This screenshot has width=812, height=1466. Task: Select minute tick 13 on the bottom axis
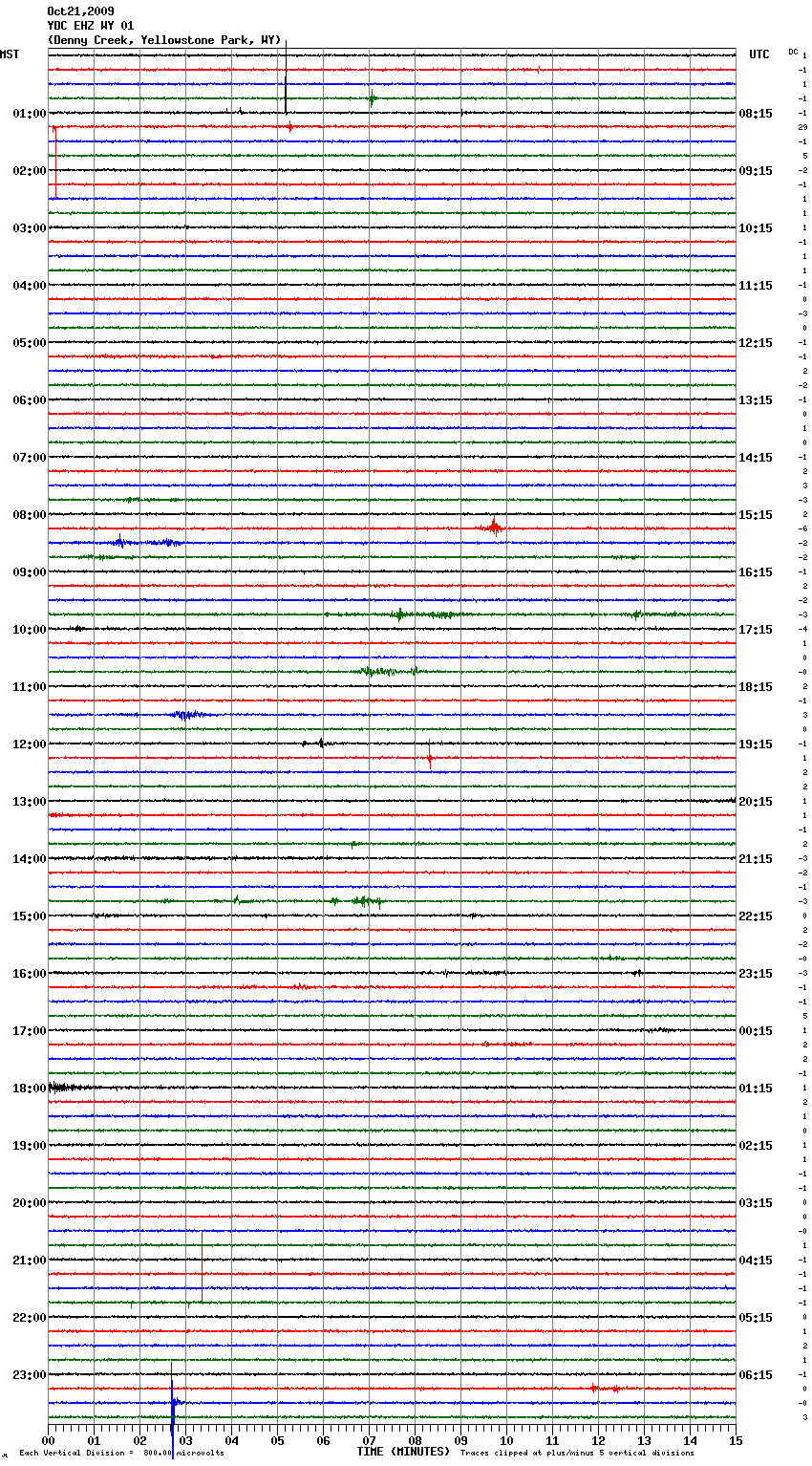tap(644, 1440)
